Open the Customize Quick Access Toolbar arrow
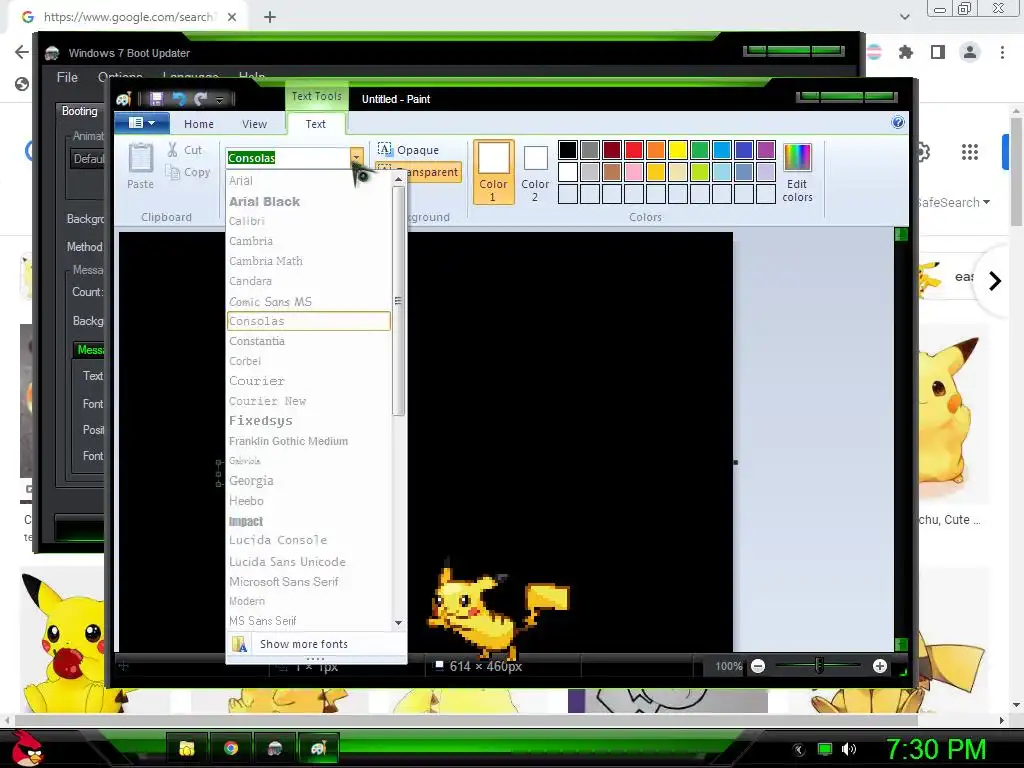The height and width of the screenshot is (768, 1024). point(219,99)
